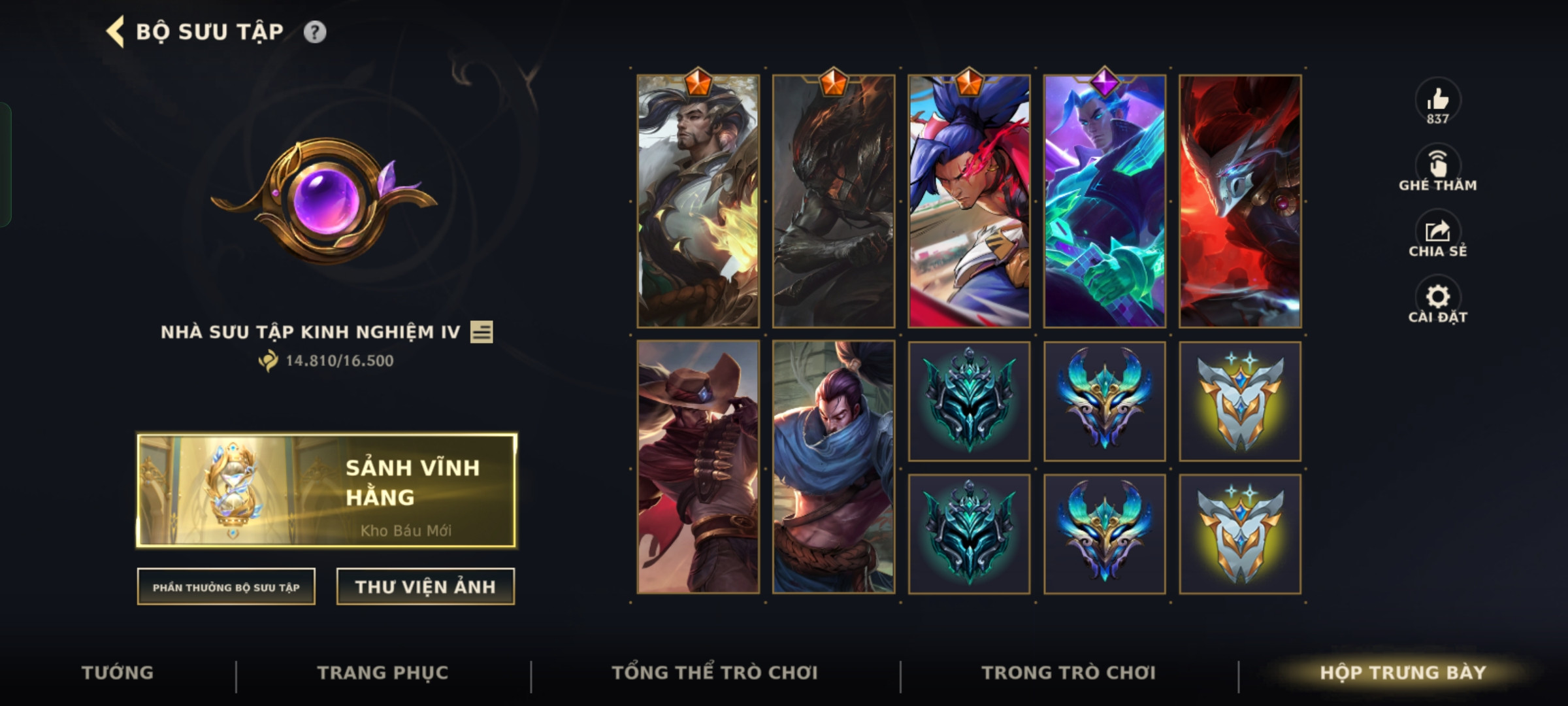Go back using the arrow beside Bộ Sưu Tập
This screenshot has height=706, width=1568.
tap(116, 32)
